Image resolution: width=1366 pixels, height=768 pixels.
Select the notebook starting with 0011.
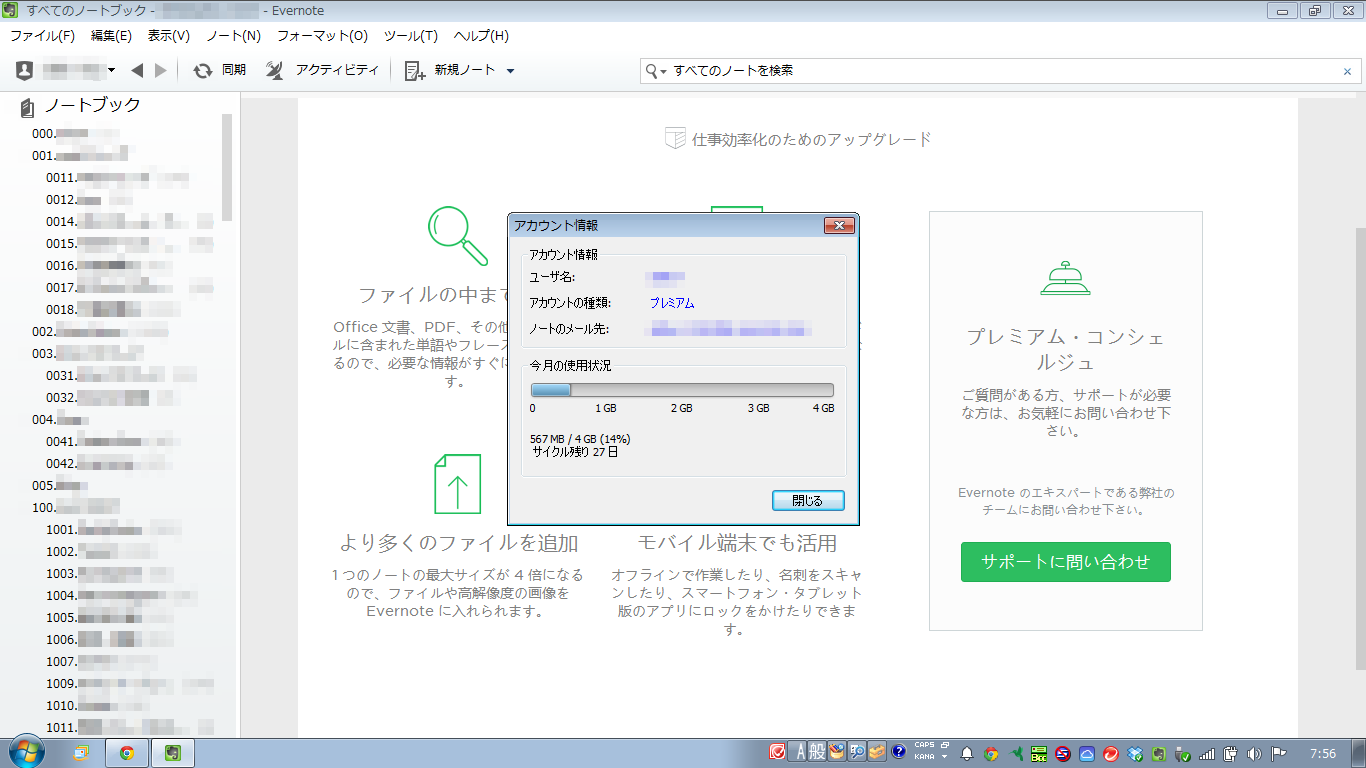coord(118,177)
